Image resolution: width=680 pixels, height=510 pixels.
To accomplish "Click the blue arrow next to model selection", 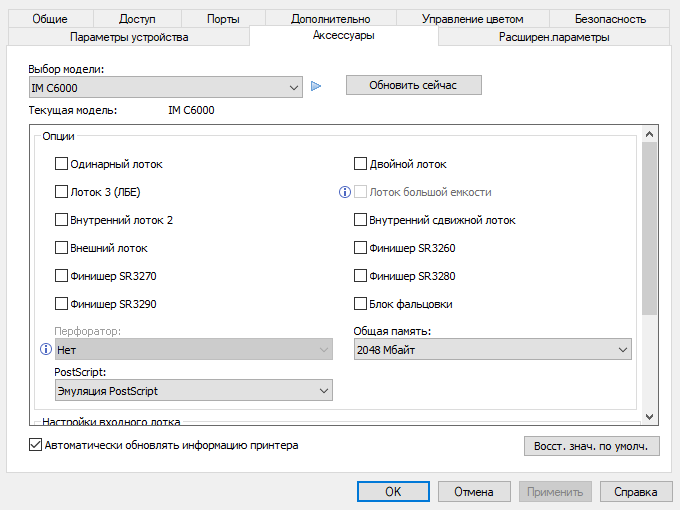I will [316, 86].
